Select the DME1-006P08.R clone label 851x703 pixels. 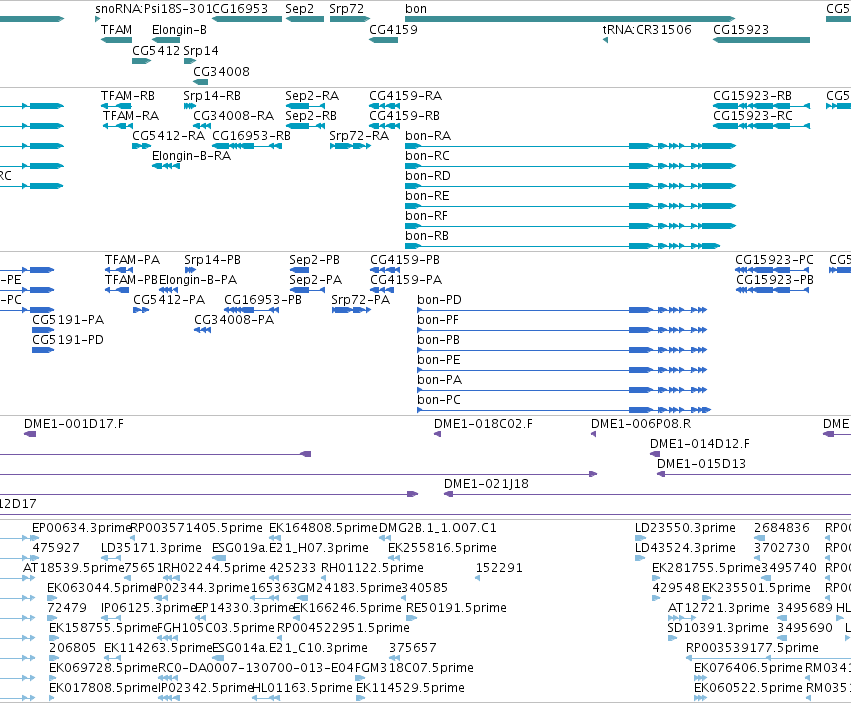(x=641, y=424)
